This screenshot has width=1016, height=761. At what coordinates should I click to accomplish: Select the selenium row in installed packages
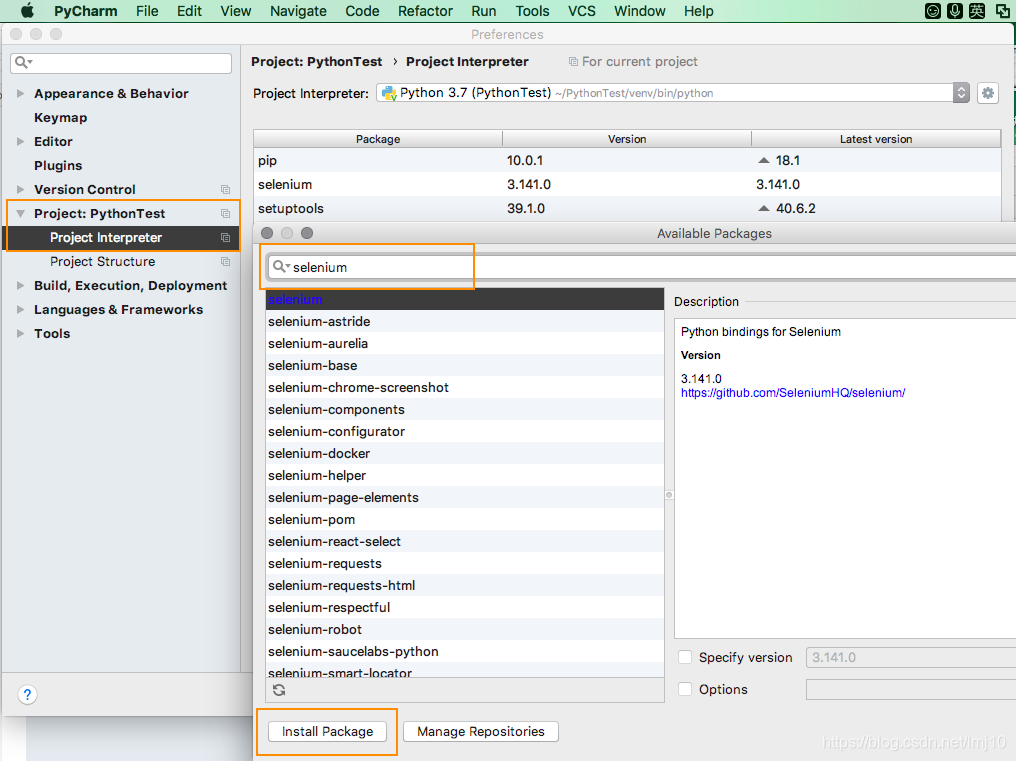[x=627, y=184]
